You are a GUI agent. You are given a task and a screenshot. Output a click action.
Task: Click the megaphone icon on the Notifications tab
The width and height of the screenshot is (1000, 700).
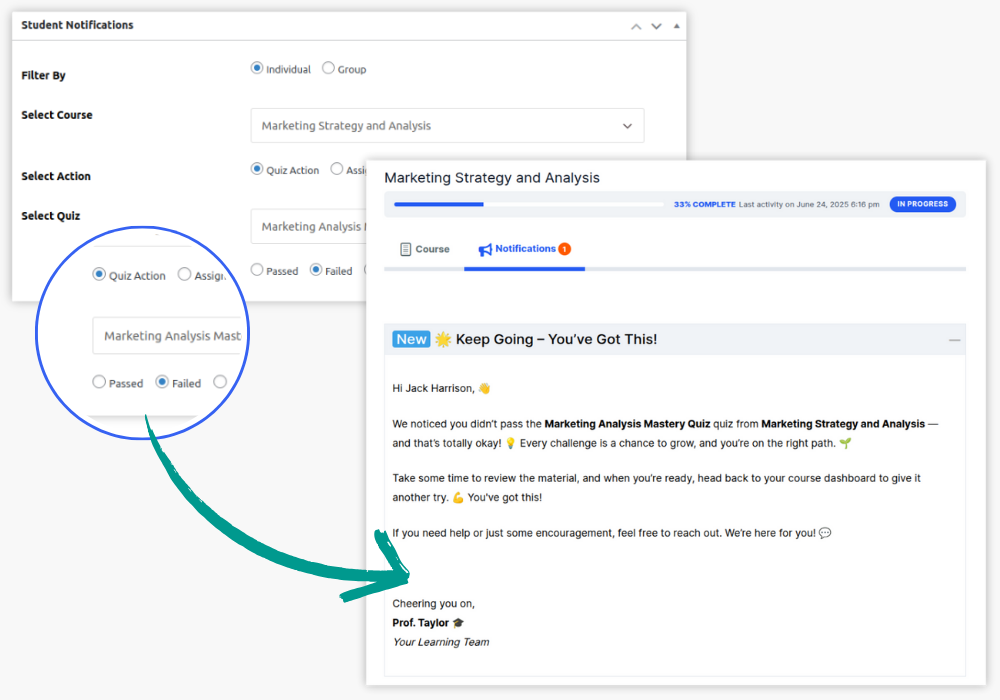tap(485, 249)
